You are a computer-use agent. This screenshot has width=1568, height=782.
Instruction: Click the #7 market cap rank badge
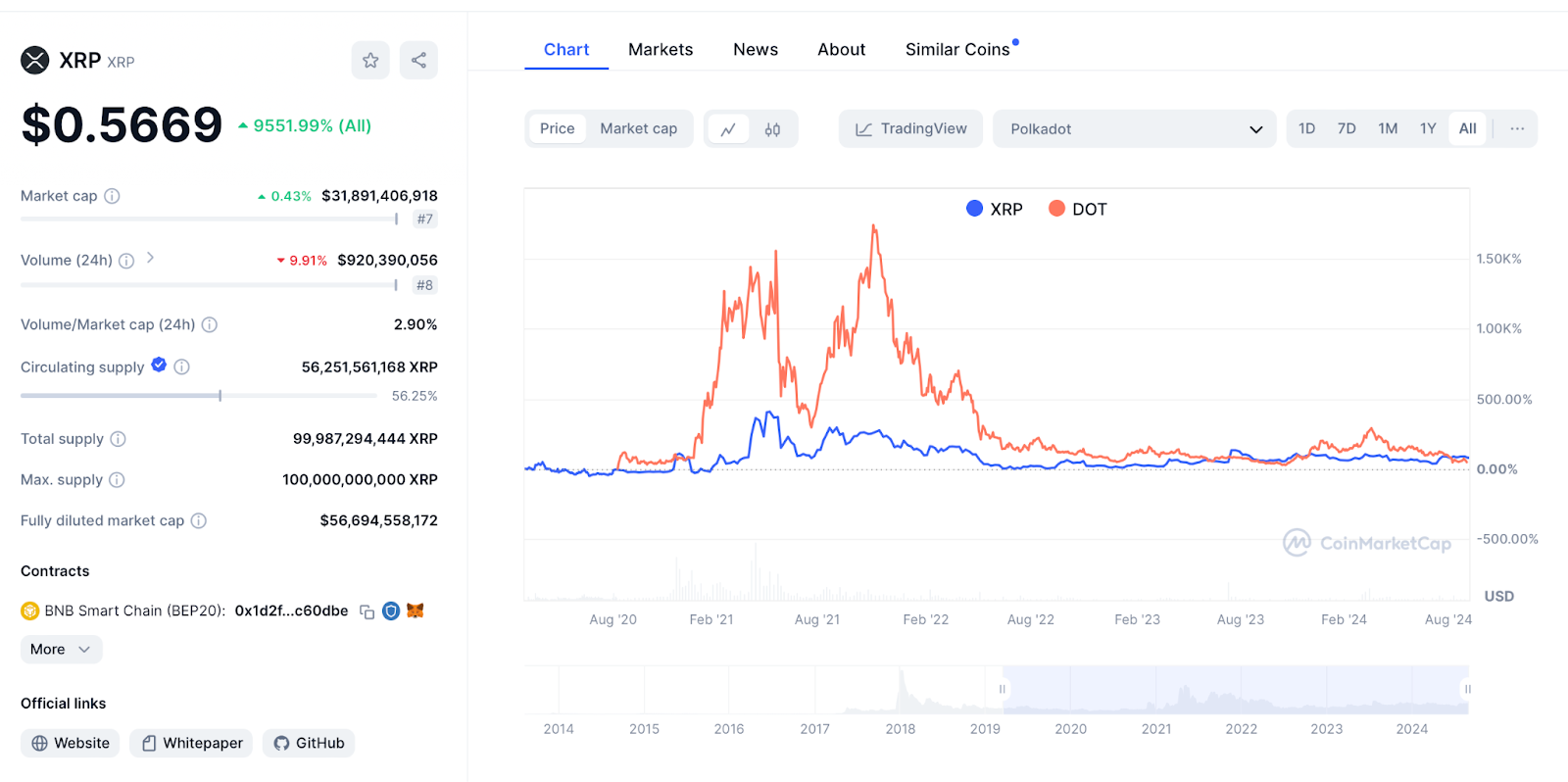point(424,220)
